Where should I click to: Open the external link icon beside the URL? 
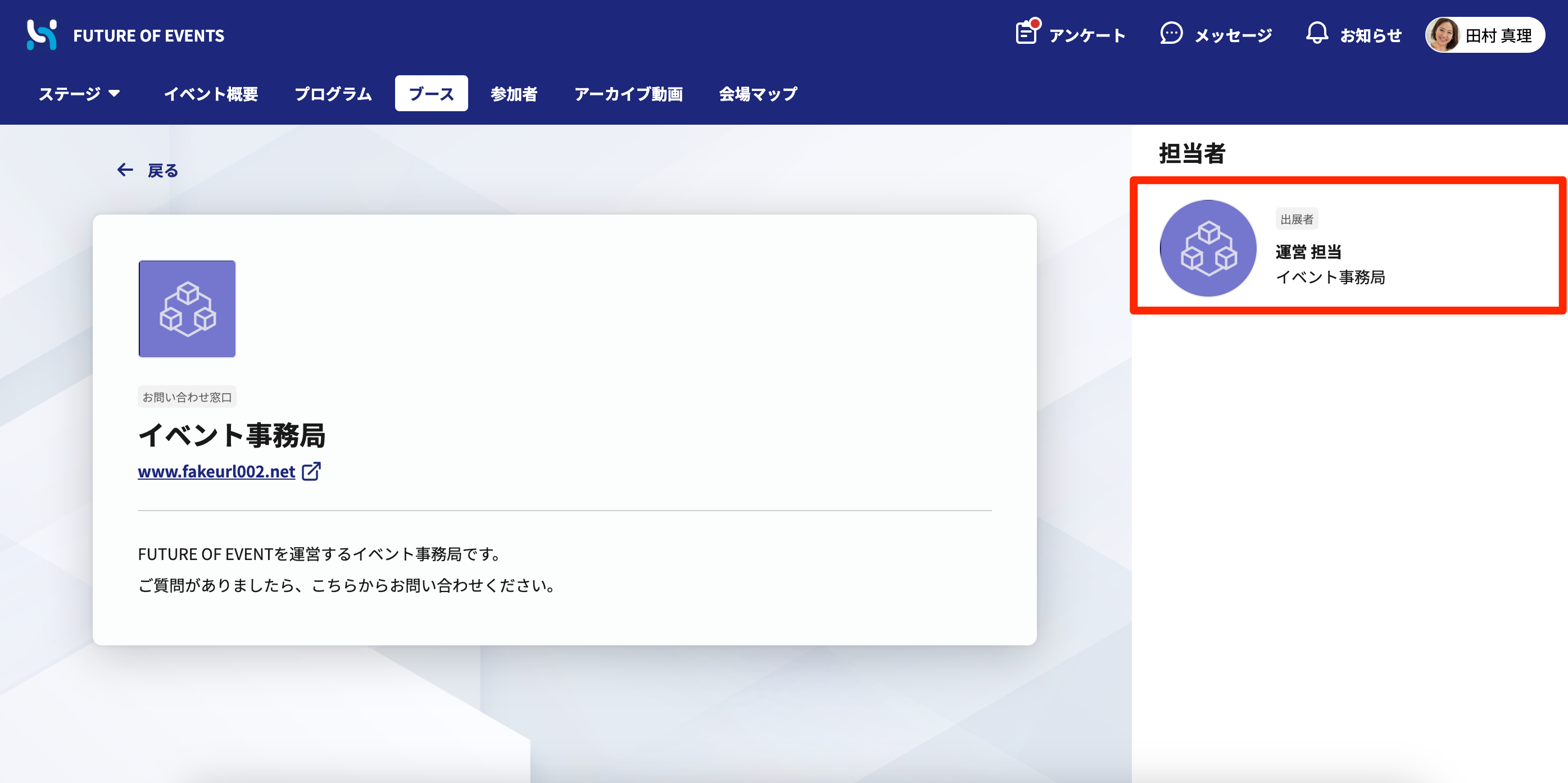pos(312,471)
